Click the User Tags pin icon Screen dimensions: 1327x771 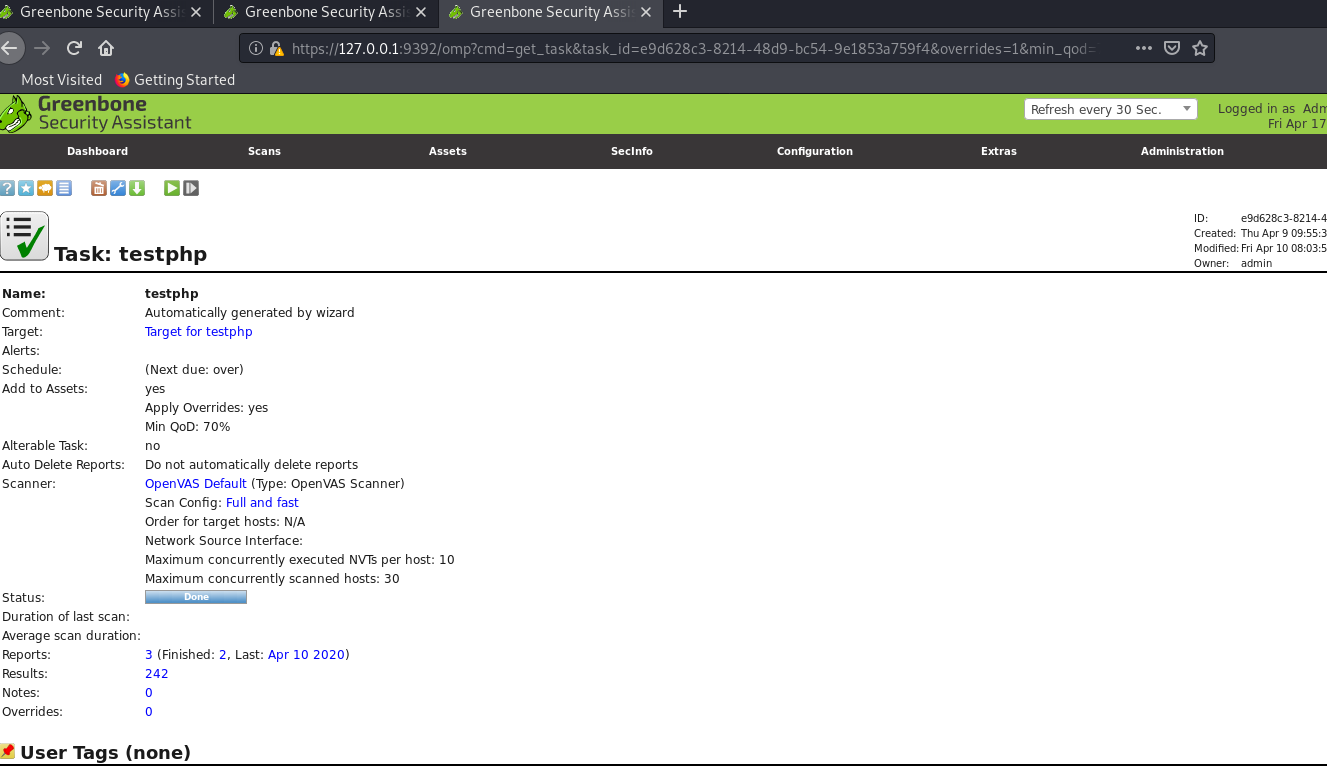(x=8, y=751)
